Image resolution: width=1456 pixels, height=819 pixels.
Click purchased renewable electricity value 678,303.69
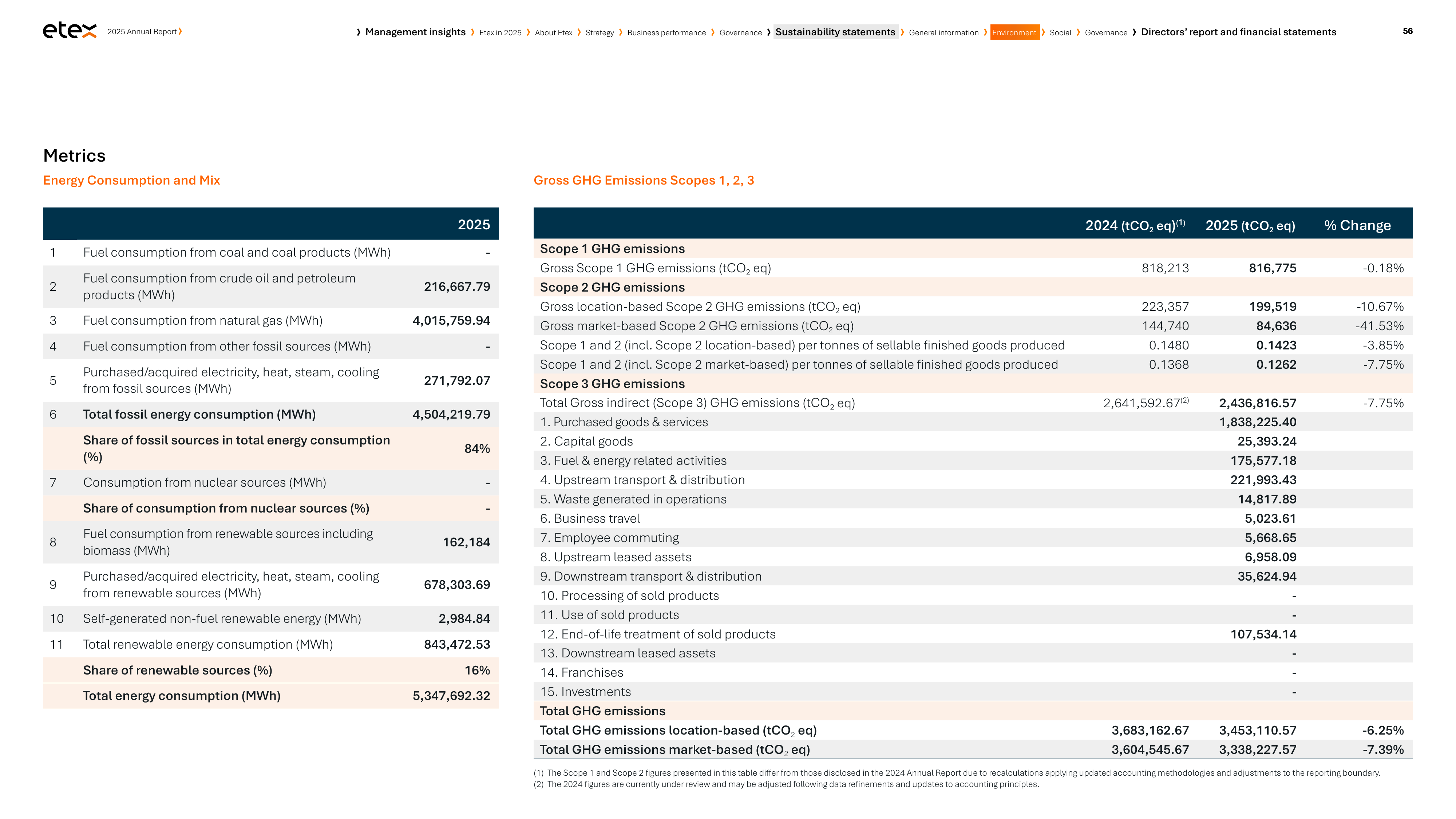(457, 585)
